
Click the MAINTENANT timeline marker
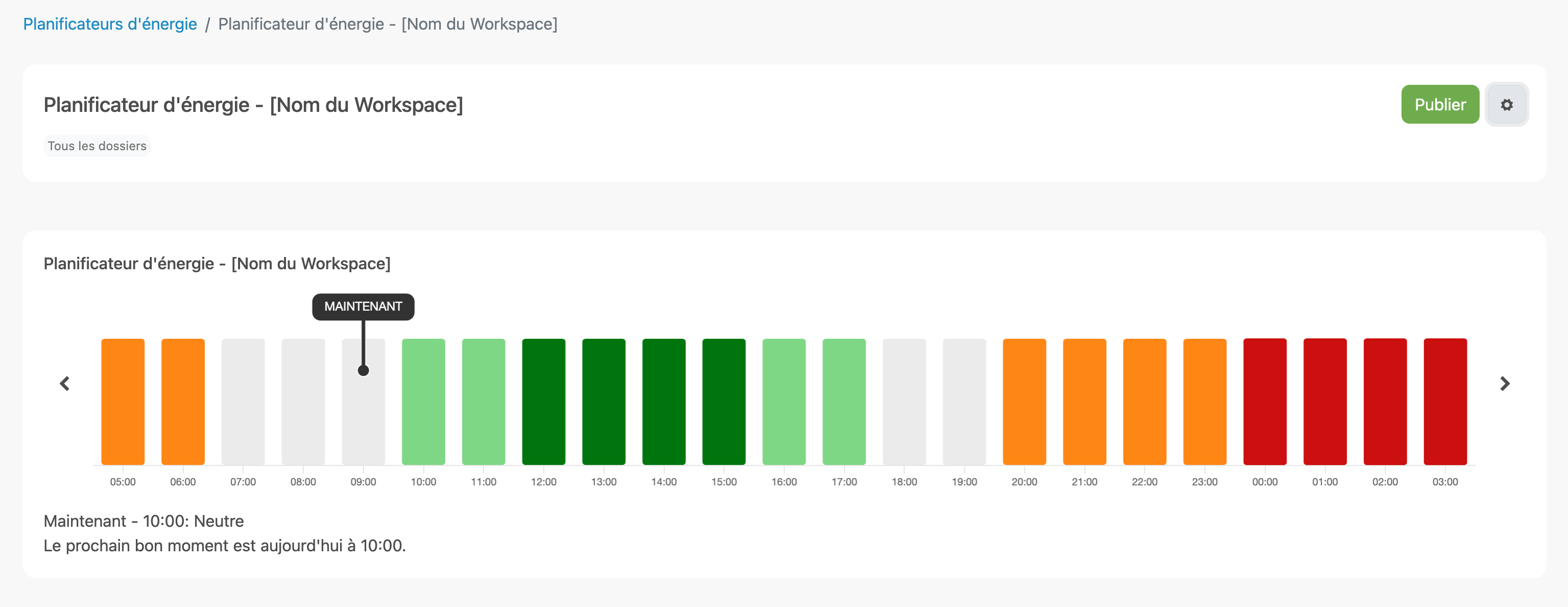[x=363, y=306]
